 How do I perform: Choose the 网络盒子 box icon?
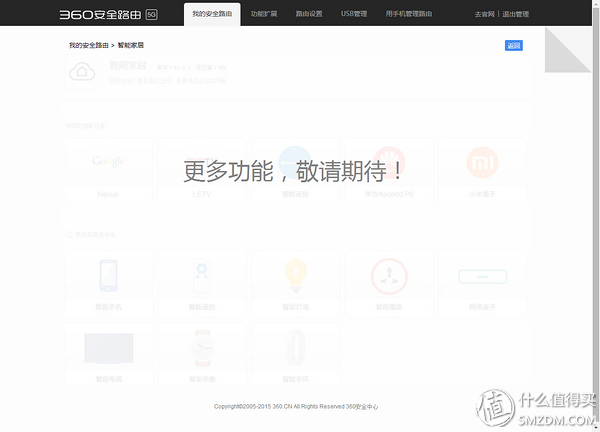pos(483,277)
